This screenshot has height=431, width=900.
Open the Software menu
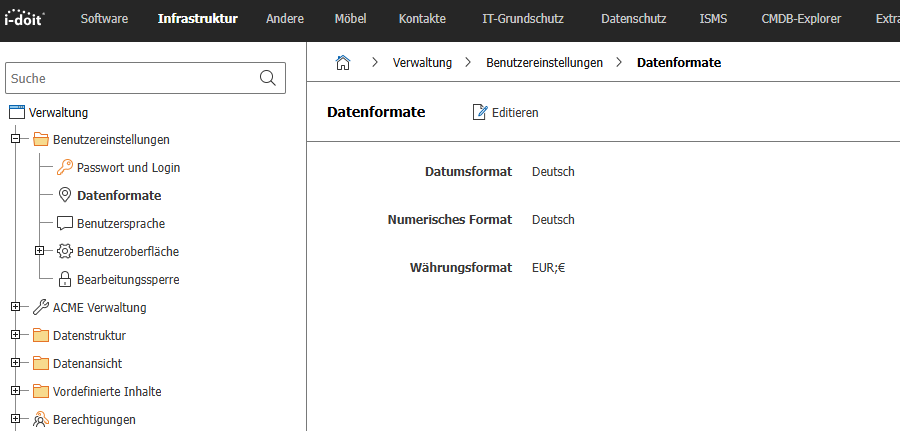(104, 19)
